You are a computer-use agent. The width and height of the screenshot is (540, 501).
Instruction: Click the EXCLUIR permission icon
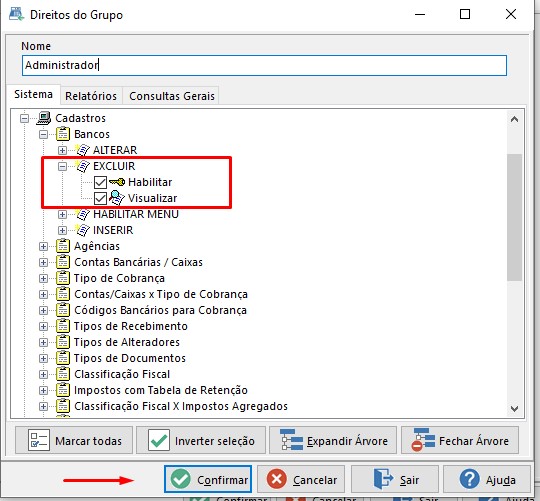83,166
